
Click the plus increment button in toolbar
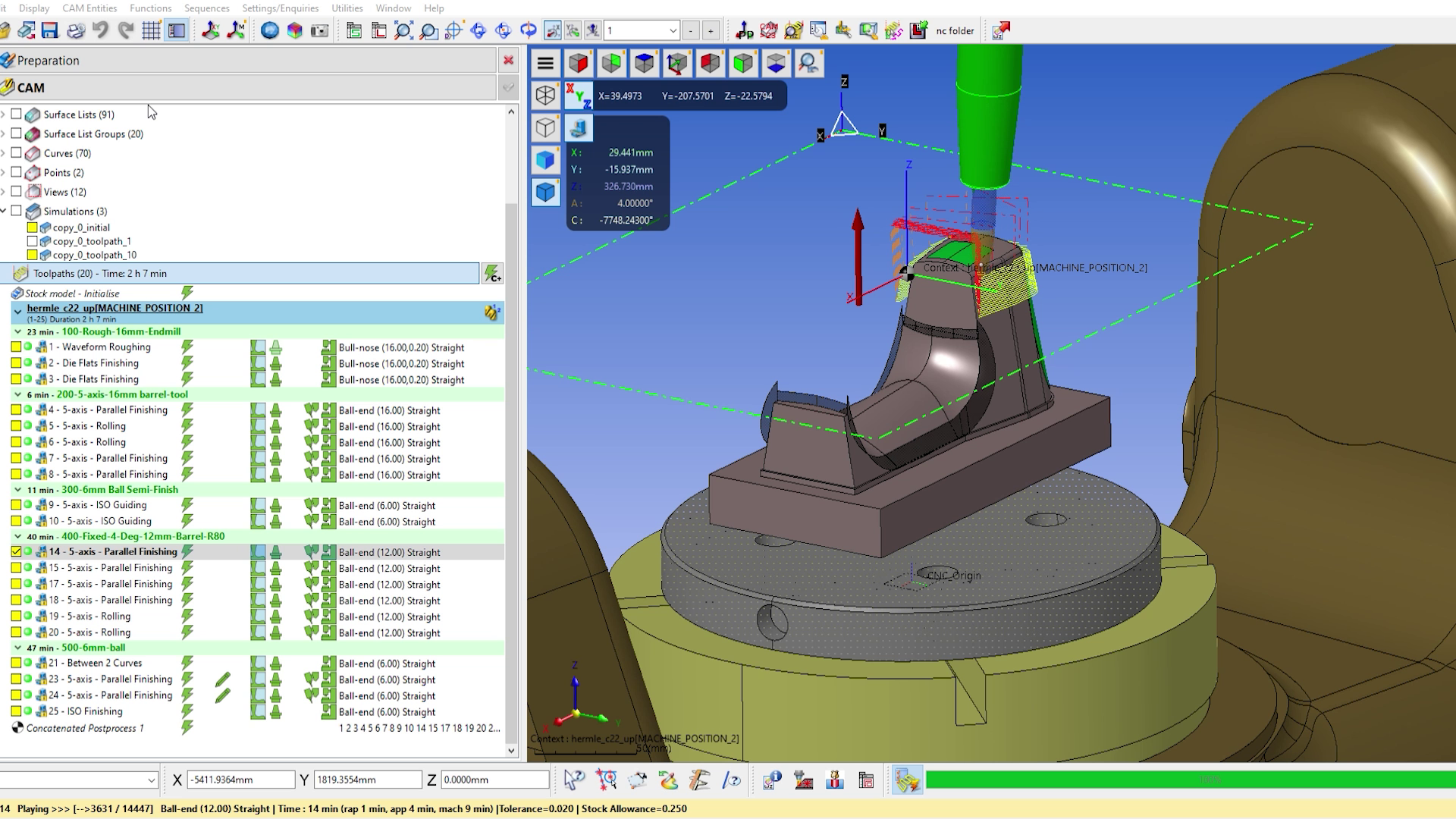711,30
